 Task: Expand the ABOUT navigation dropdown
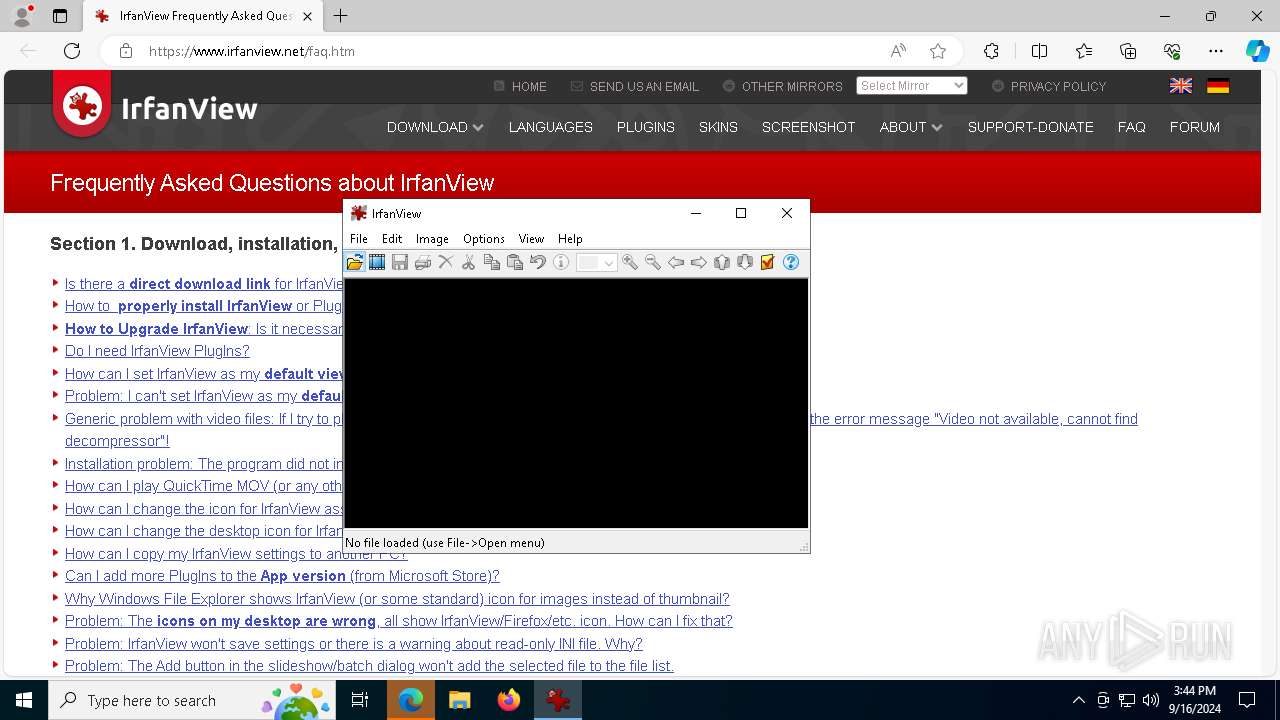[911, 127]
